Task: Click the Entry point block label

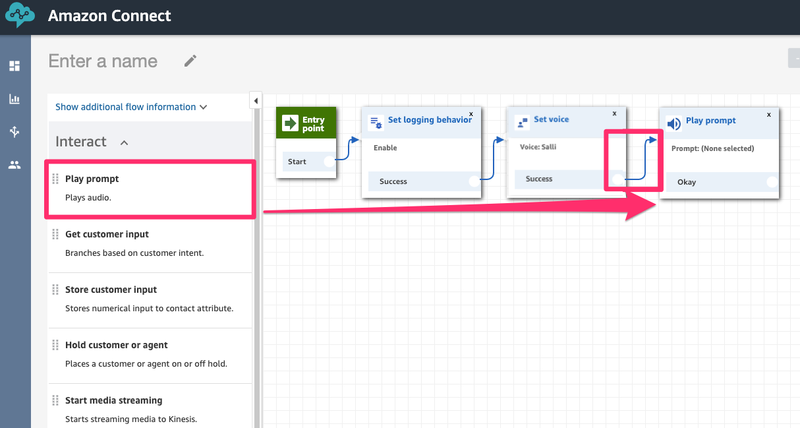Action: point(313,123)
